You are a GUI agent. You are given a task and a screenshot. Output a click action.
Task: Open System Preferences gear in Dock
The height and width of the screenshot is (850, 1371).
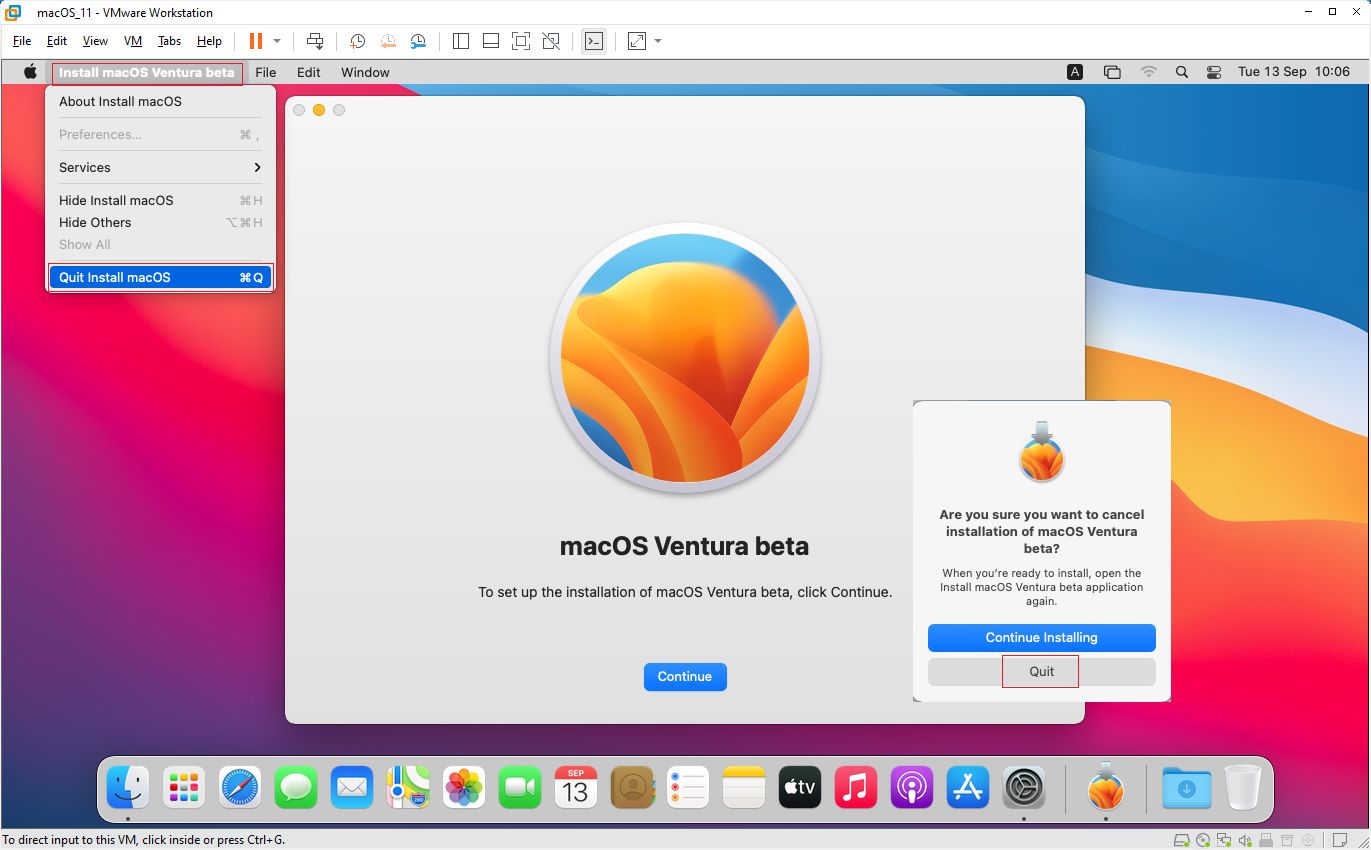coord(1024,788)
